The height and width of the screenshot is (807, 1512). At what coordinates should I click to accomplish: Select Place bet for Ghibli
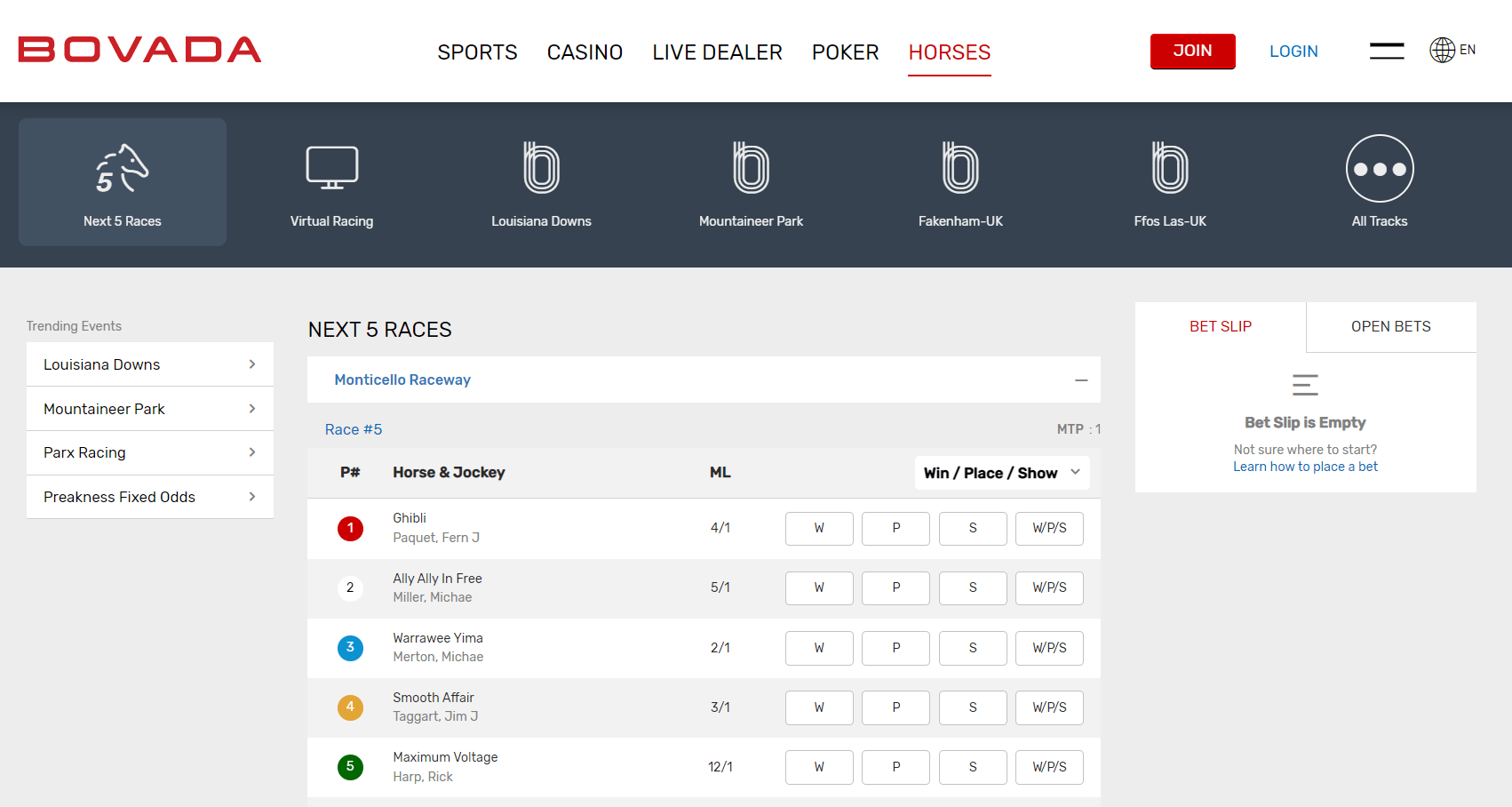click(x=896, y=529)
